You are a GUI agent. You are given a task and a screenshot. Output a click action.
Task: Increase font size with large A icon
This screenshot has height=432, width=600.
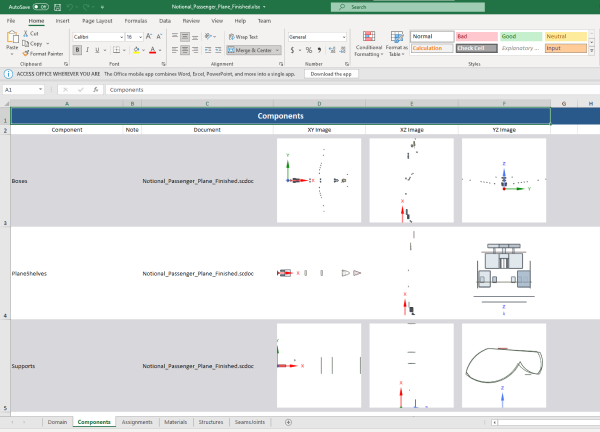[x=149, y=37]
